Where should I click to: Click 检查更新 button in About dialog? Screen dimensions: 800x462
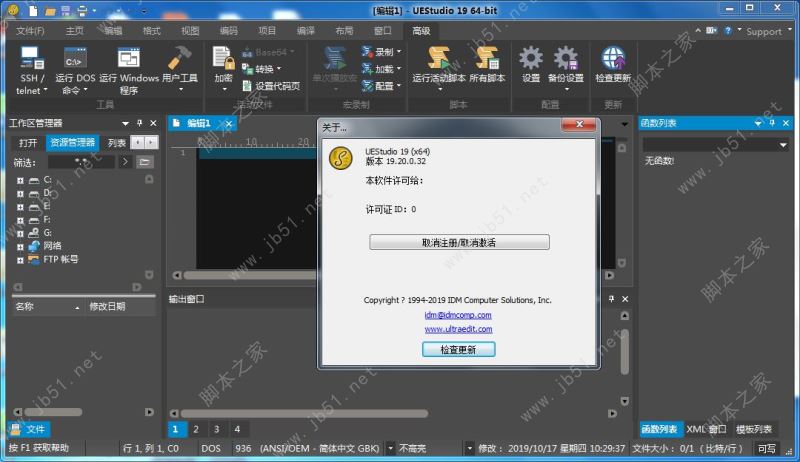tap(459, 349)
